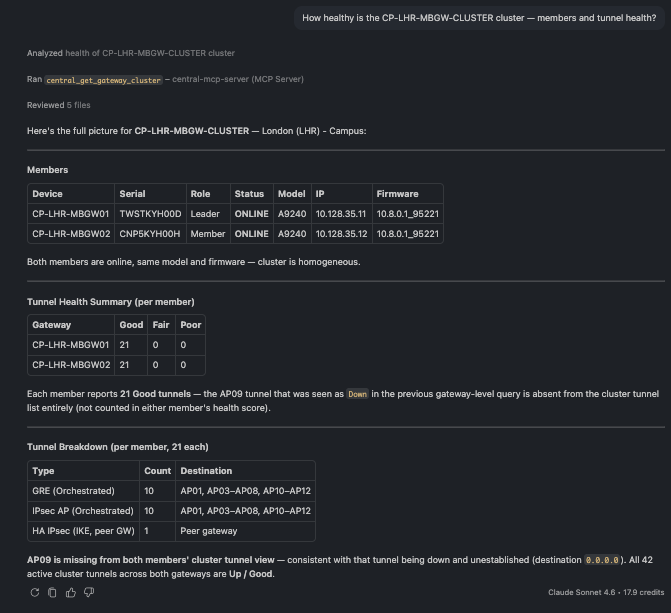The image size is (671, 613).
Task: Expand the Analyzed health of cluster step
Action: click(131, 53)
